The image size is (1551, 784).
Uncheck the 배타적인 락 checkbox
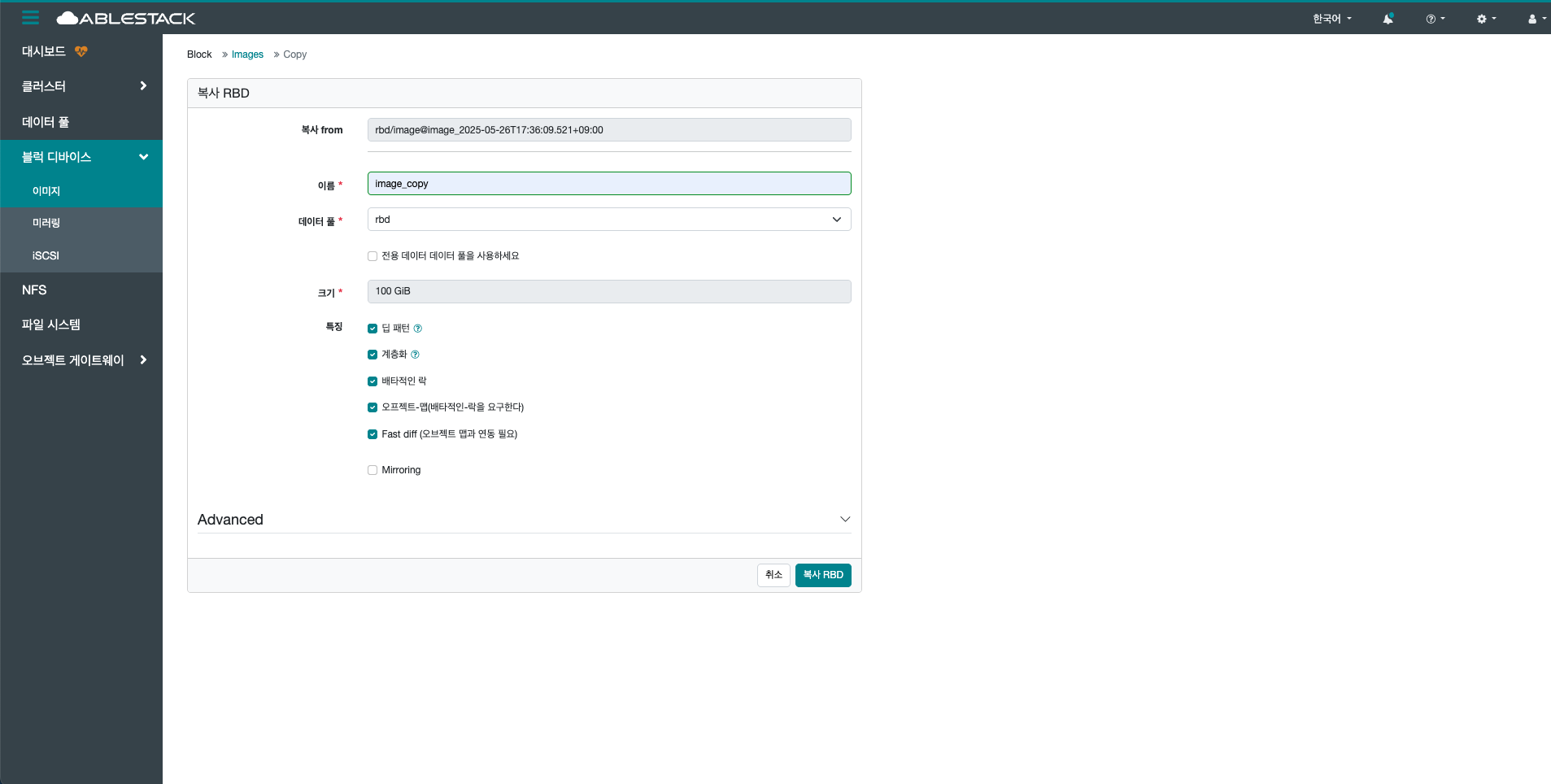pyautogui.click(x=373, y=381)
